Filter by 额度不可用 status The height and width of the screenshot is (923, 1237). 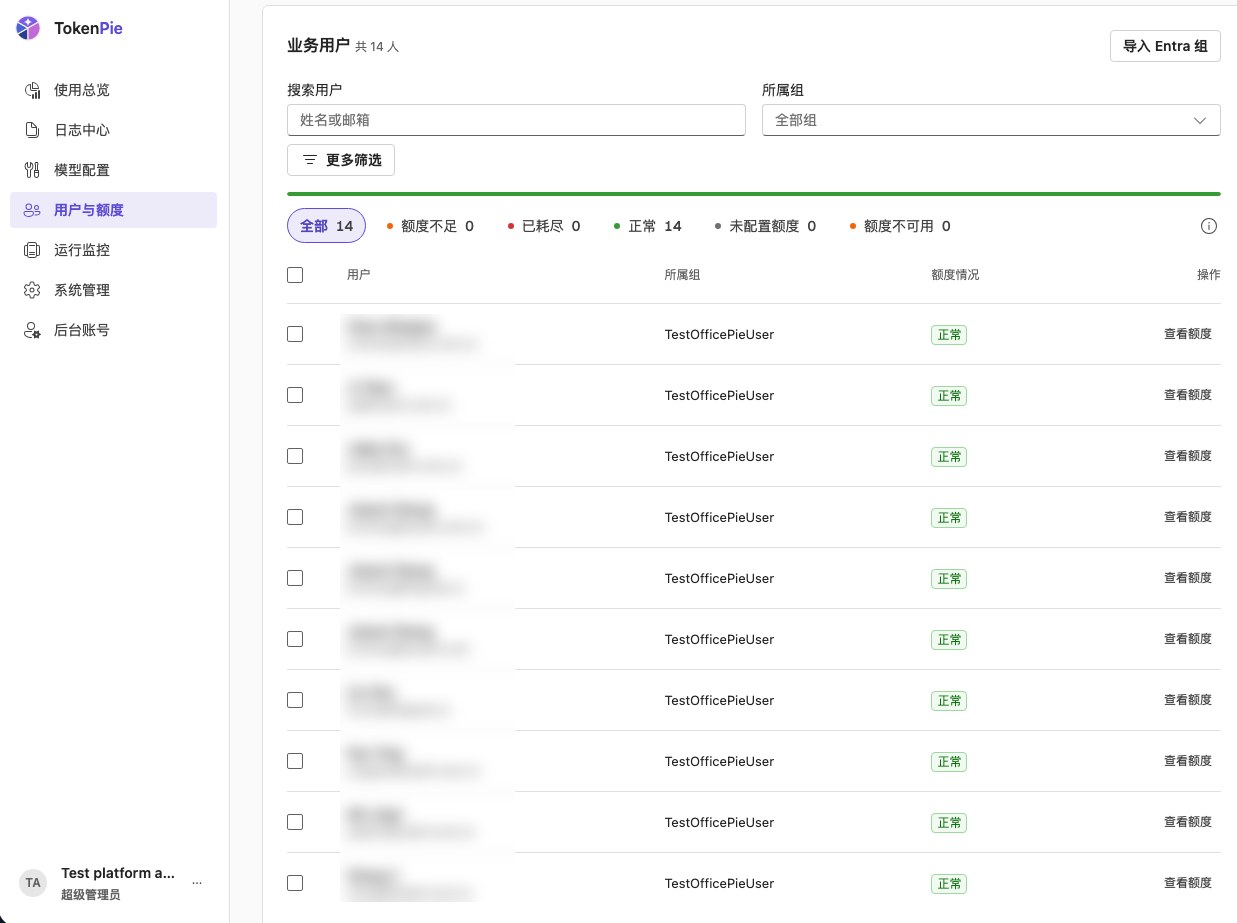click(x=901, y=226)
